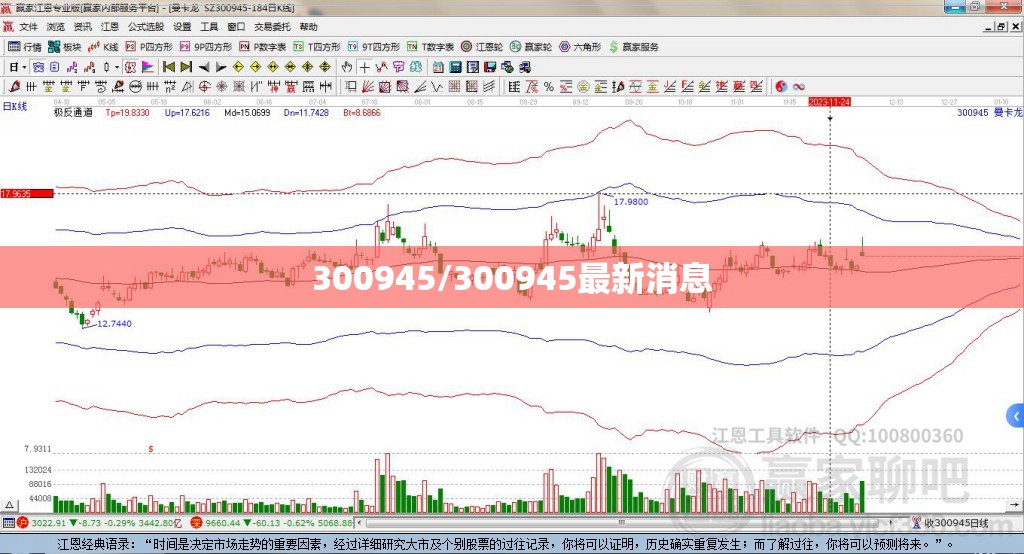
Task: Click the grid icon in status bar
Action: tap(8, 523)
